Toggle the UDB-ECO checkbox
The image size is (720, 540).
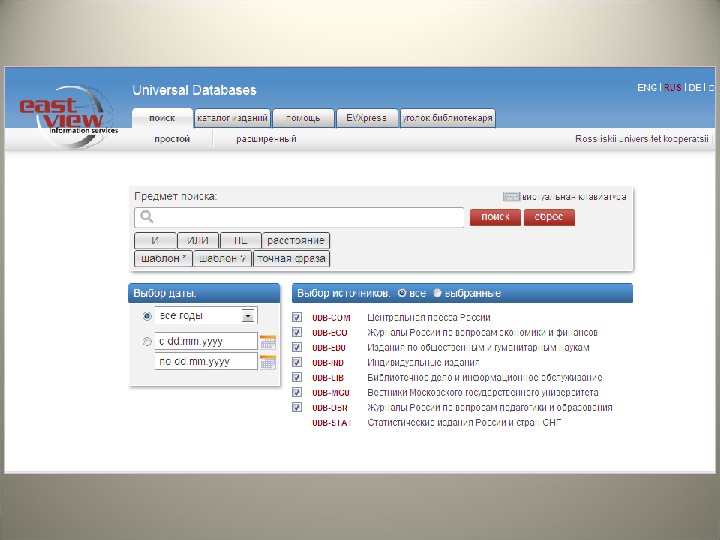(297, 332)
